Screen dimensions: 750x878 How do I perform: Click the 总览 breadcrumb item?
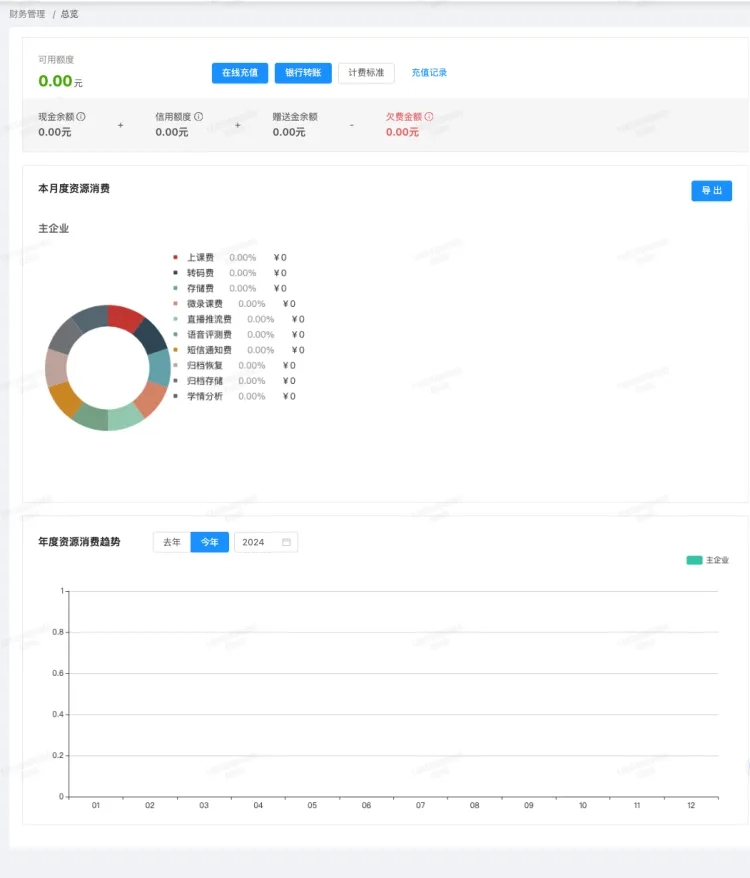click(70, 14)
